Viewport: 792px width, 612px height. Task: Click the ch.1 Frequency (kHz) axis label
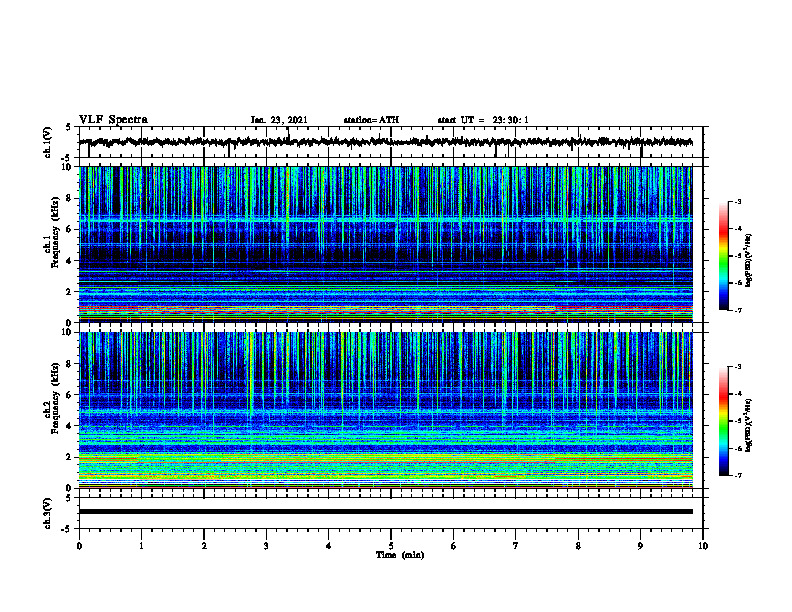click(52, 233)
